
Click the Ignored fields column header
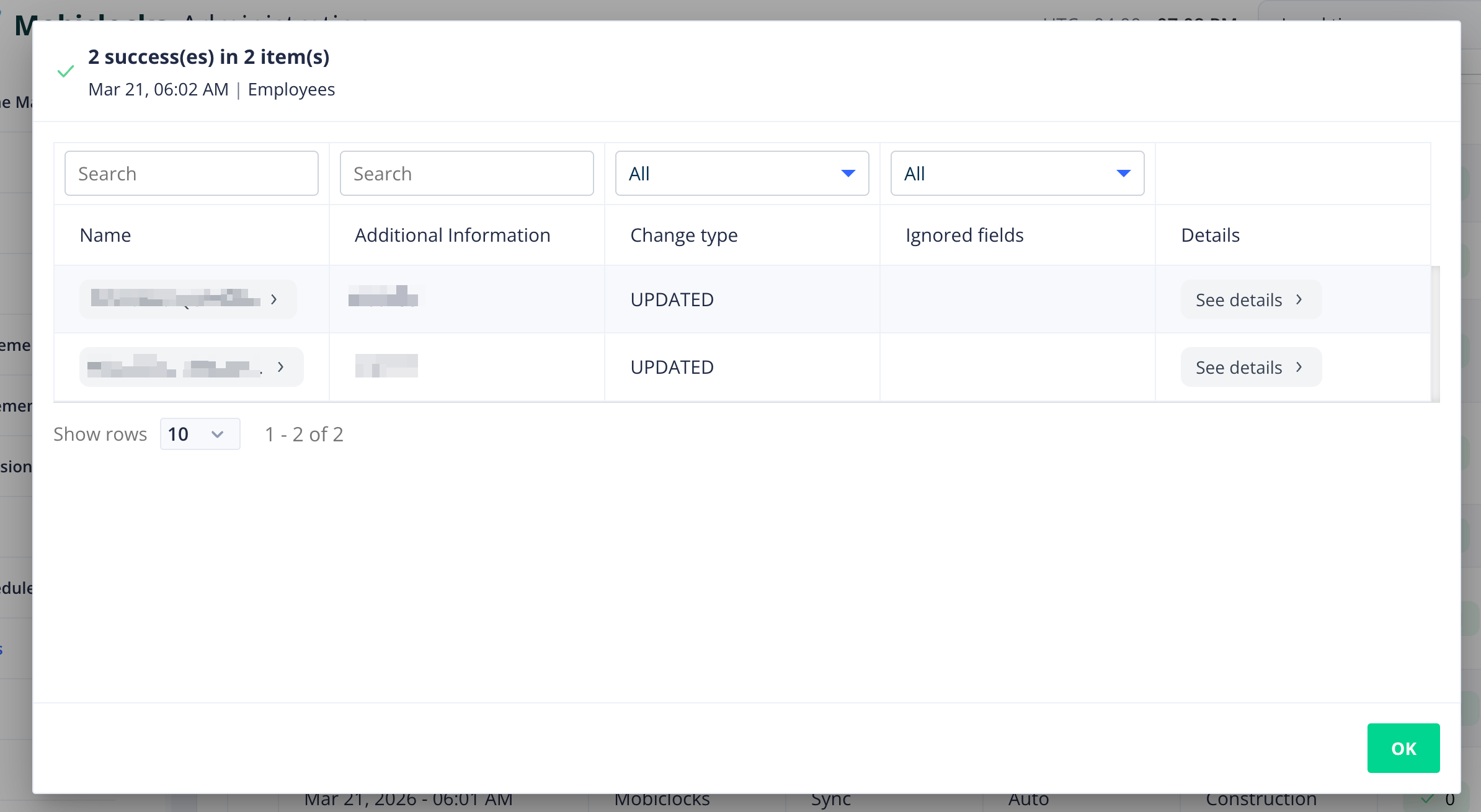(964, 235)
